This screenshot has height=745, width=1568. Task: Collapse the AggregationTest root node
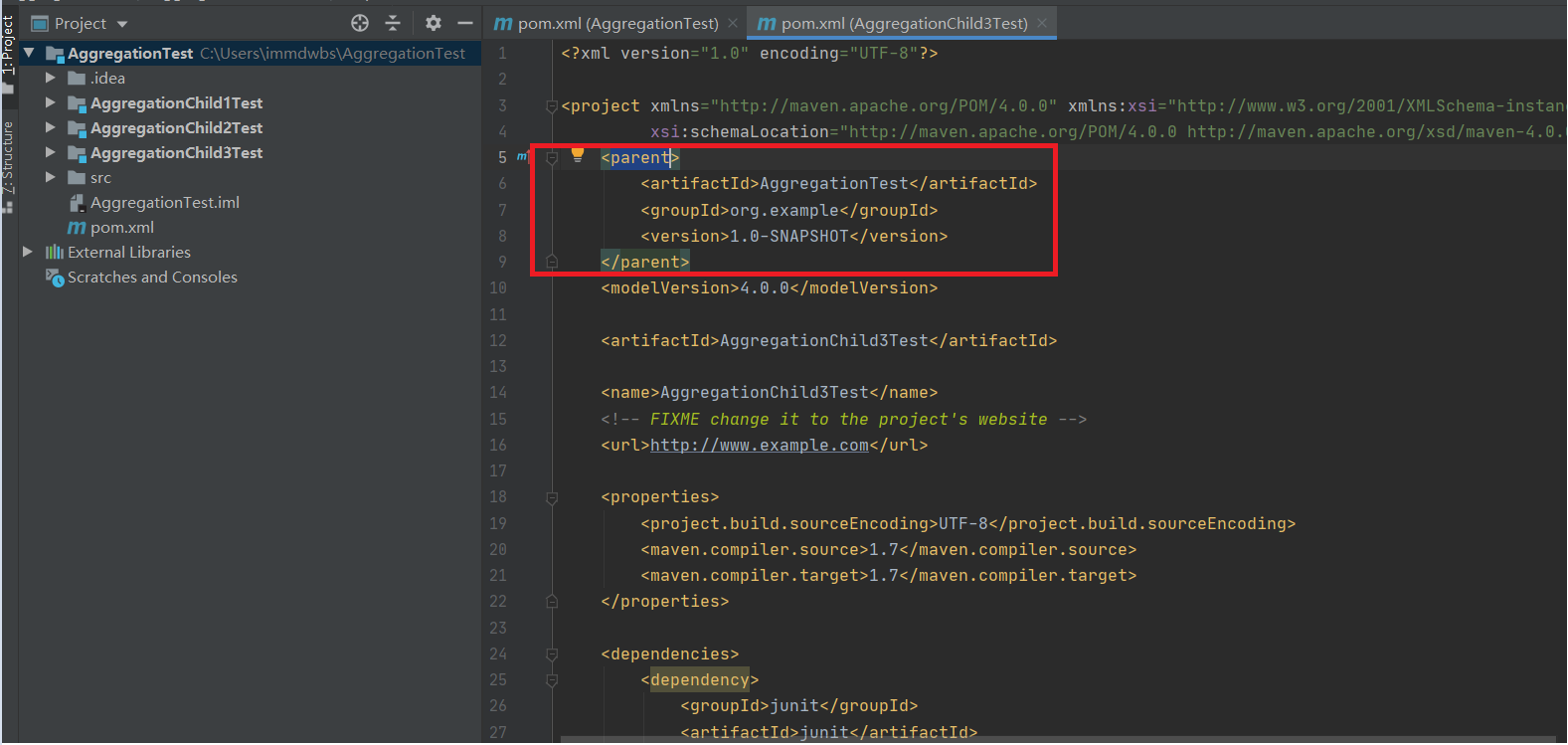[x=29, y=53]
